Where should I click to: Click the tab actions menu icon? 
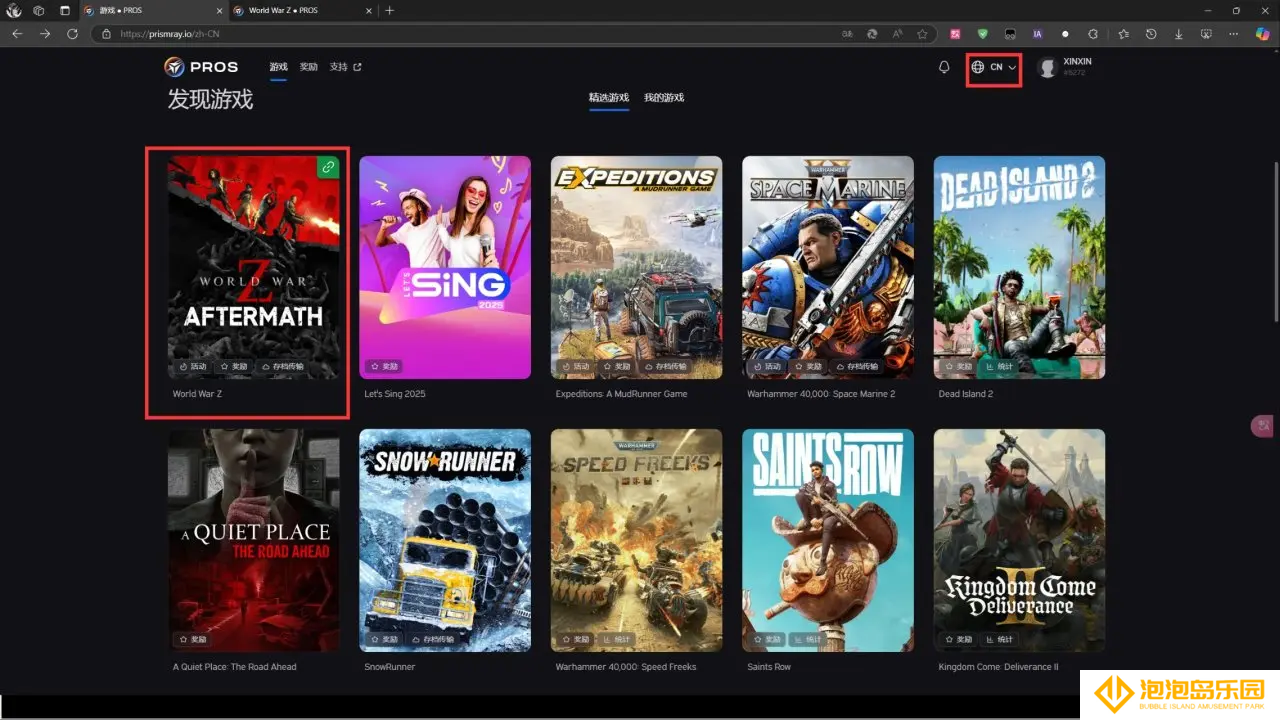(65, 10)
